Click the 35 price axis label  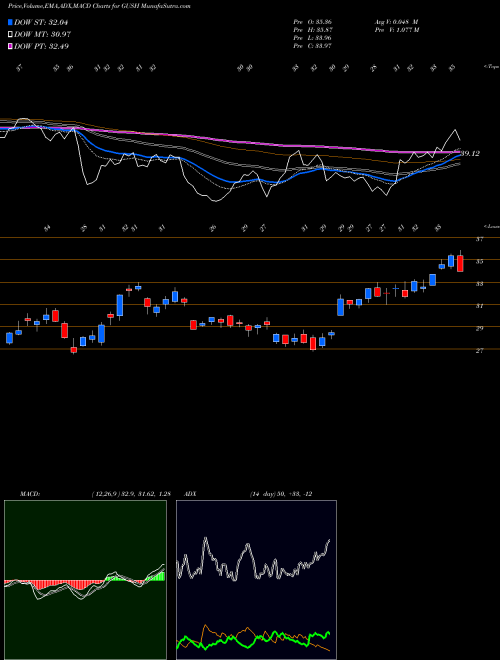[x=479, y=261]
